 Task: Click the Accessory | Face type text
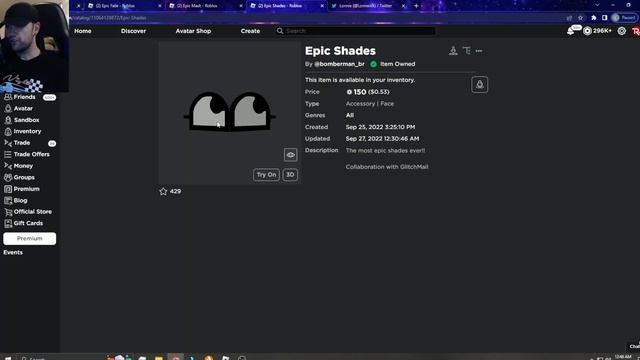(x=370, y=104)
